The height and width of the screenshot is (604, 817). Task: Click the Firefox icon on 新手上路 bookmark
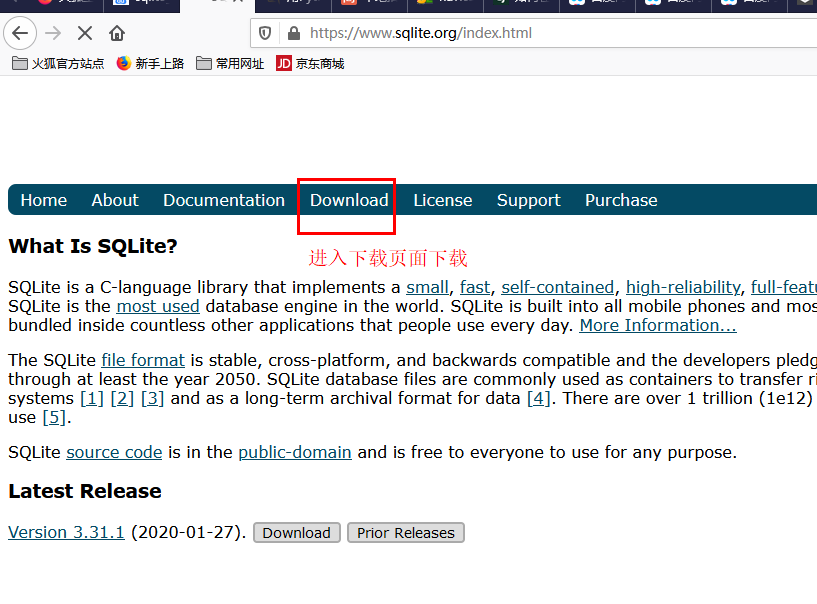[x=123, y=63]
